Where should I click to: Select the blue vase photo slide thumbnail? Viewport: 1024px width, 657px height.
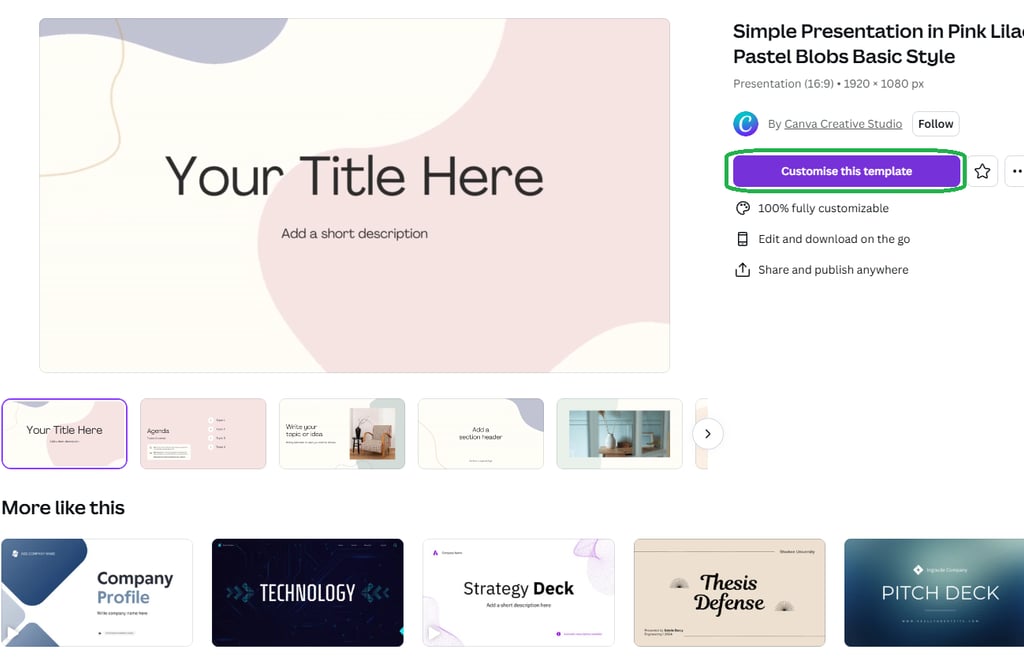[619, 434]
